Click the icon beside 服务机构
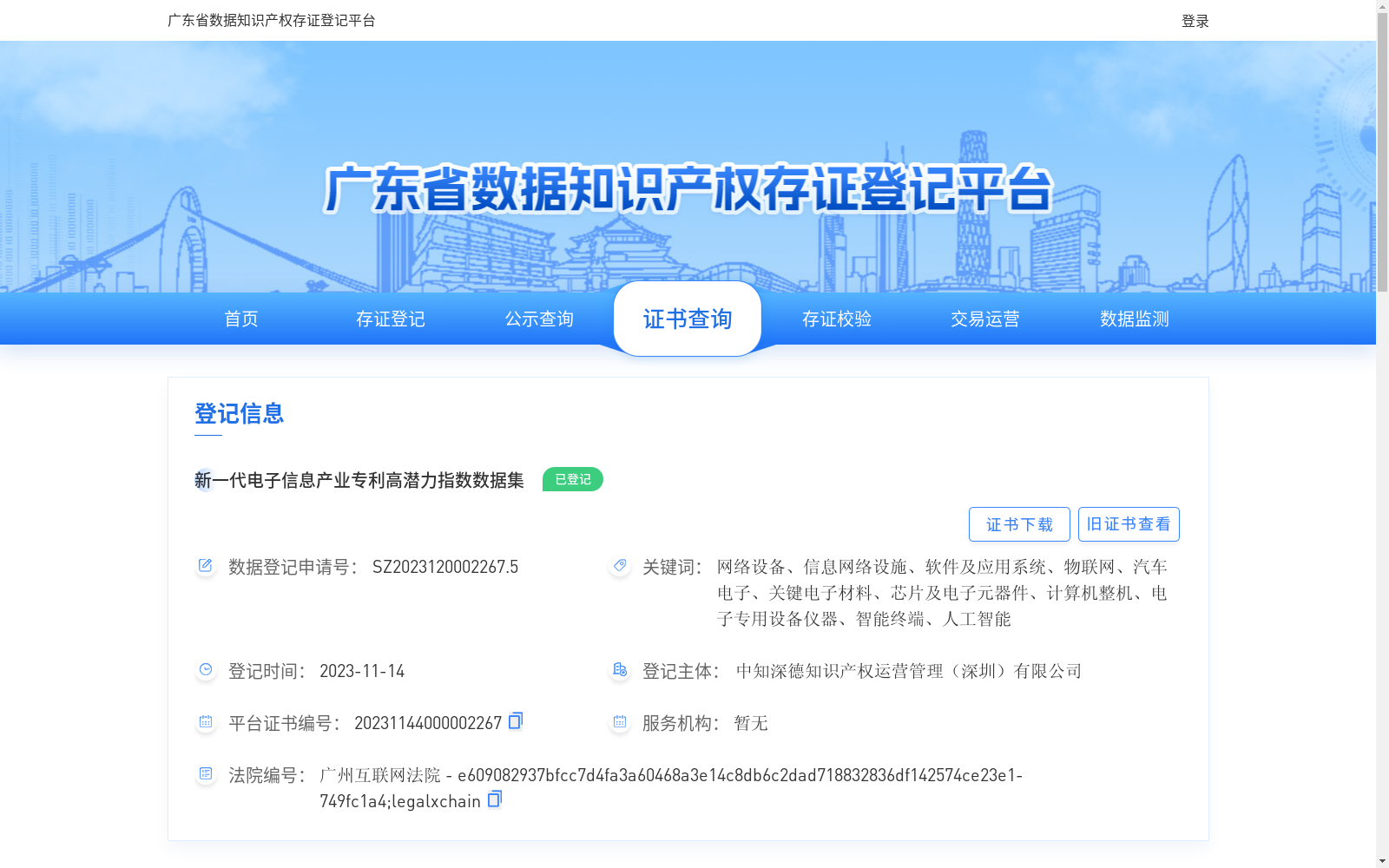This screenshot has height=868, width=1389. click(x=620, y=722)
